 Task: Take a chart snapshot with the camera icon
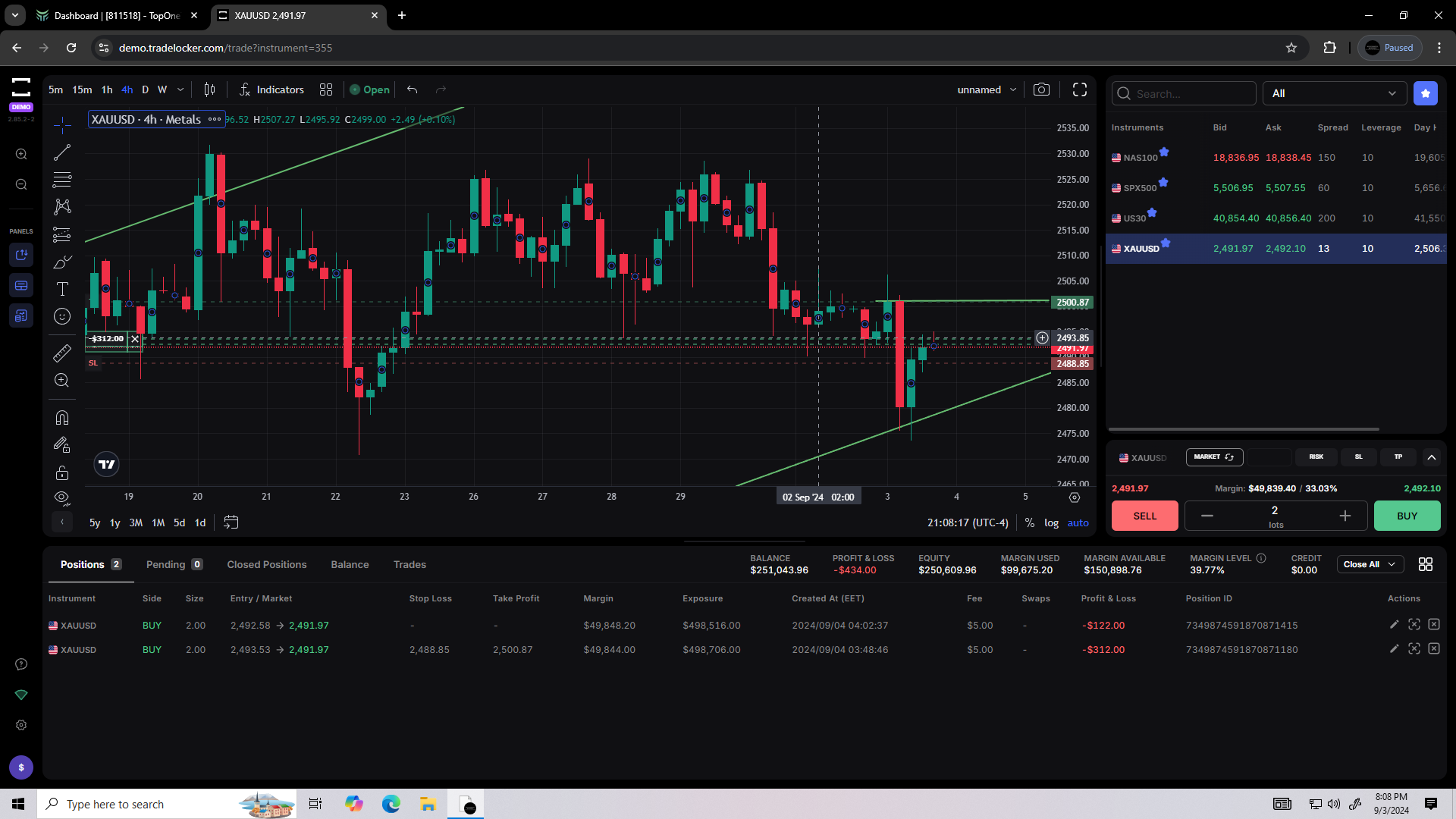coord(1041,89)
